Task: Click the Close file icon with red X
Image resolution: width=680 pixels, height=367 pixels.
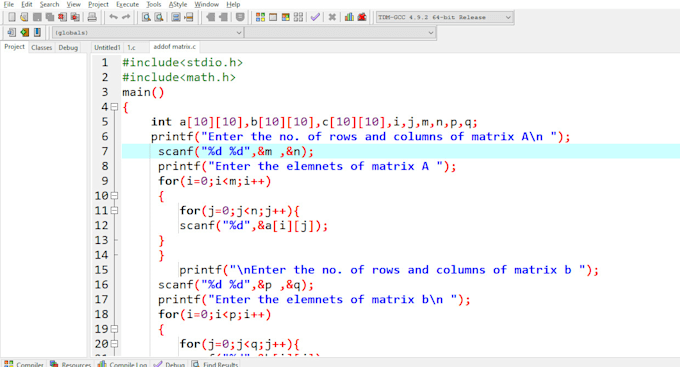Action: pyautogui.click(x=62, y=17)
